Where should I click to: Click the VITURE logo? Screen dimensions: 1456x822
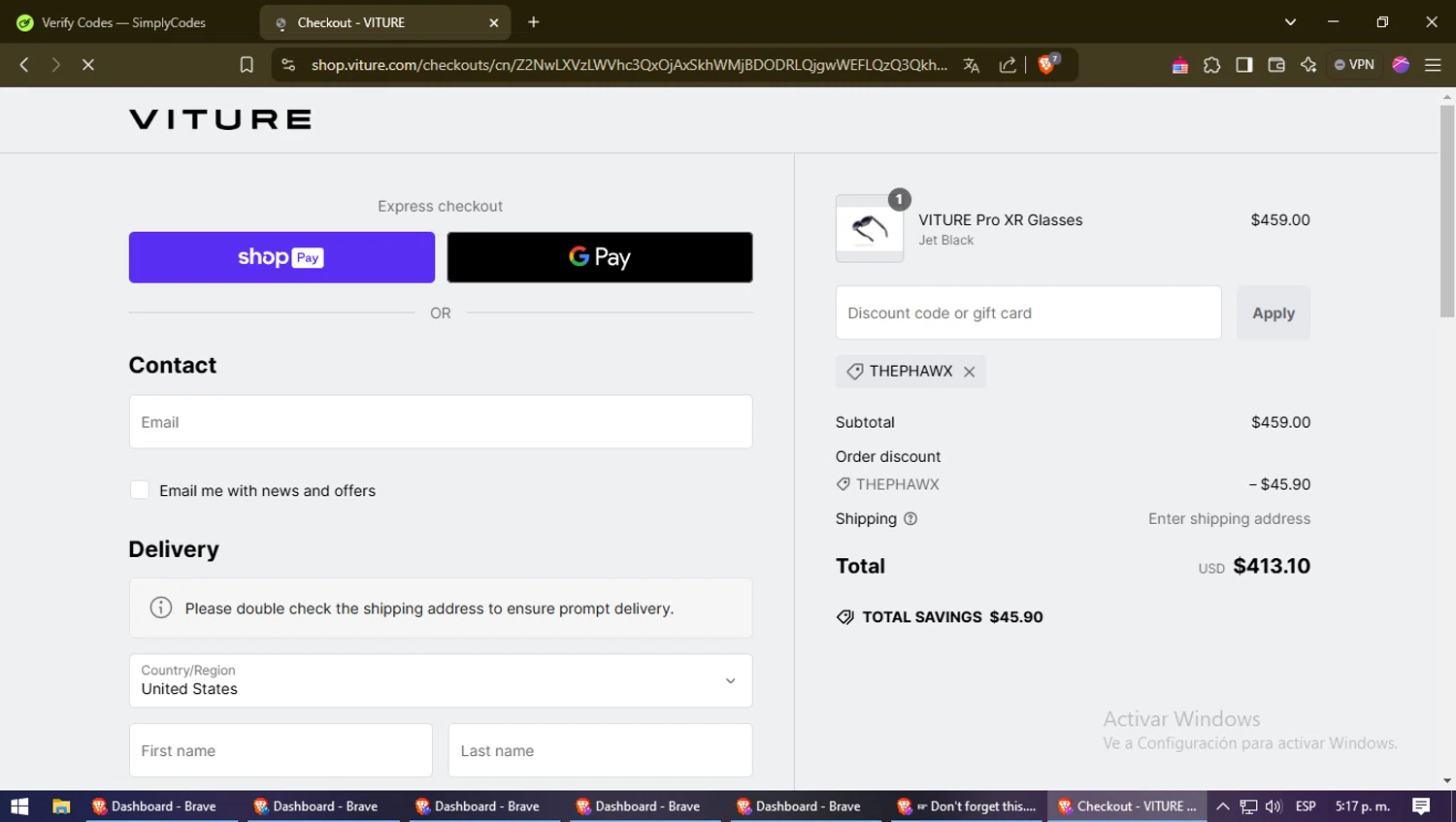pos(220,119)
